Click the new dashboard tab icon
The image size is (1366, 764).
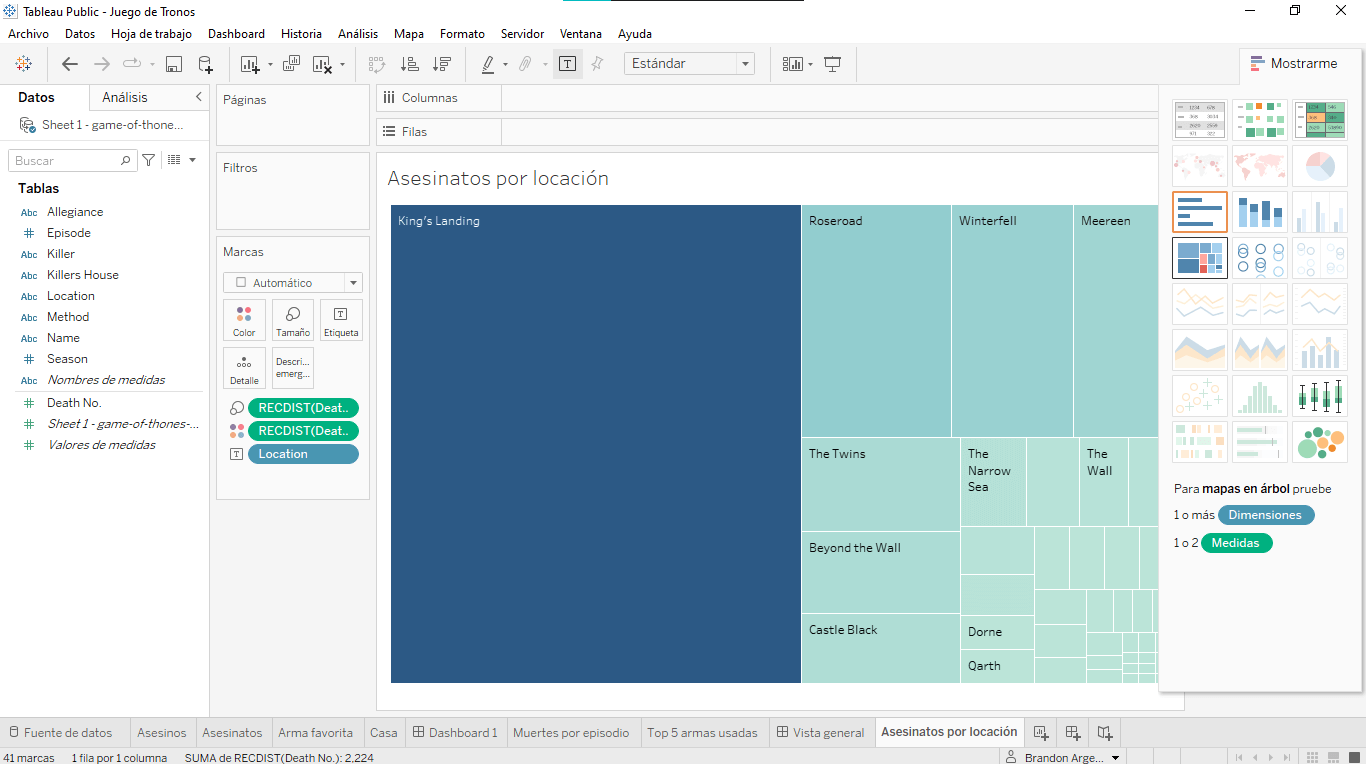[x=1072, y=732]
